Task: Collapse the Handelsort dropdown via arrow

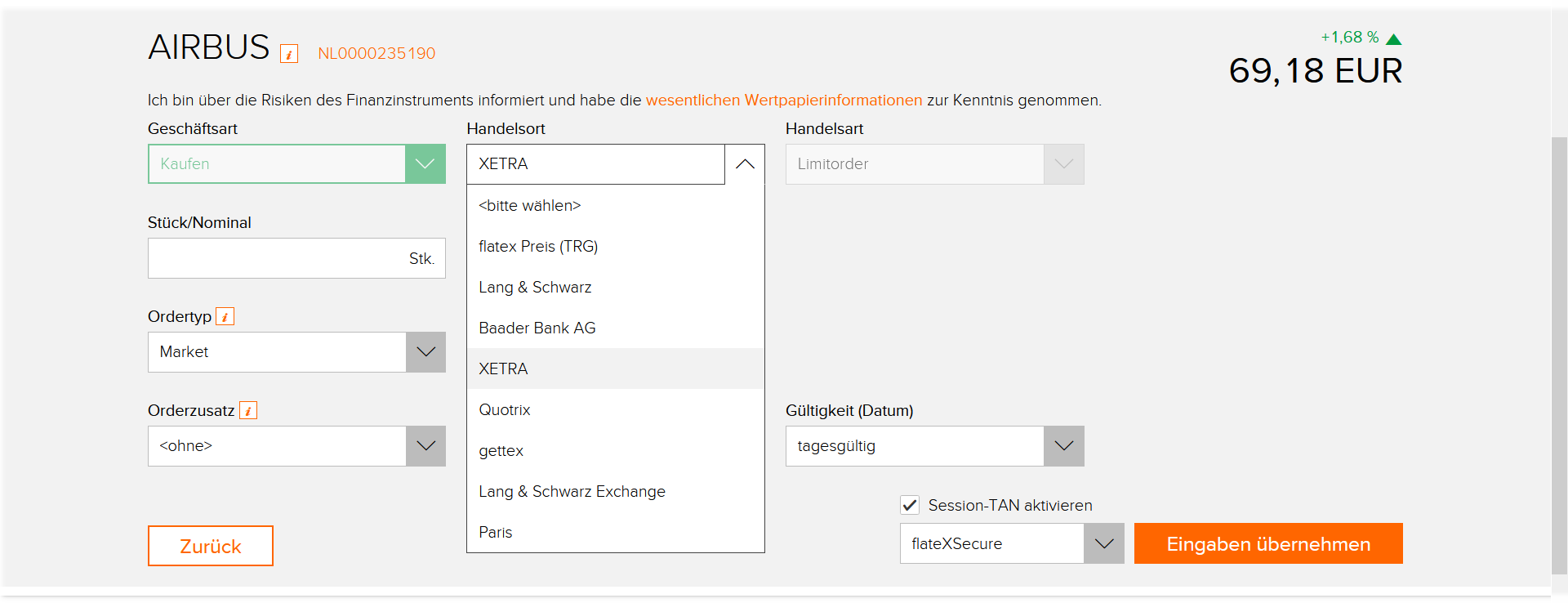Action: pos(745,164)
